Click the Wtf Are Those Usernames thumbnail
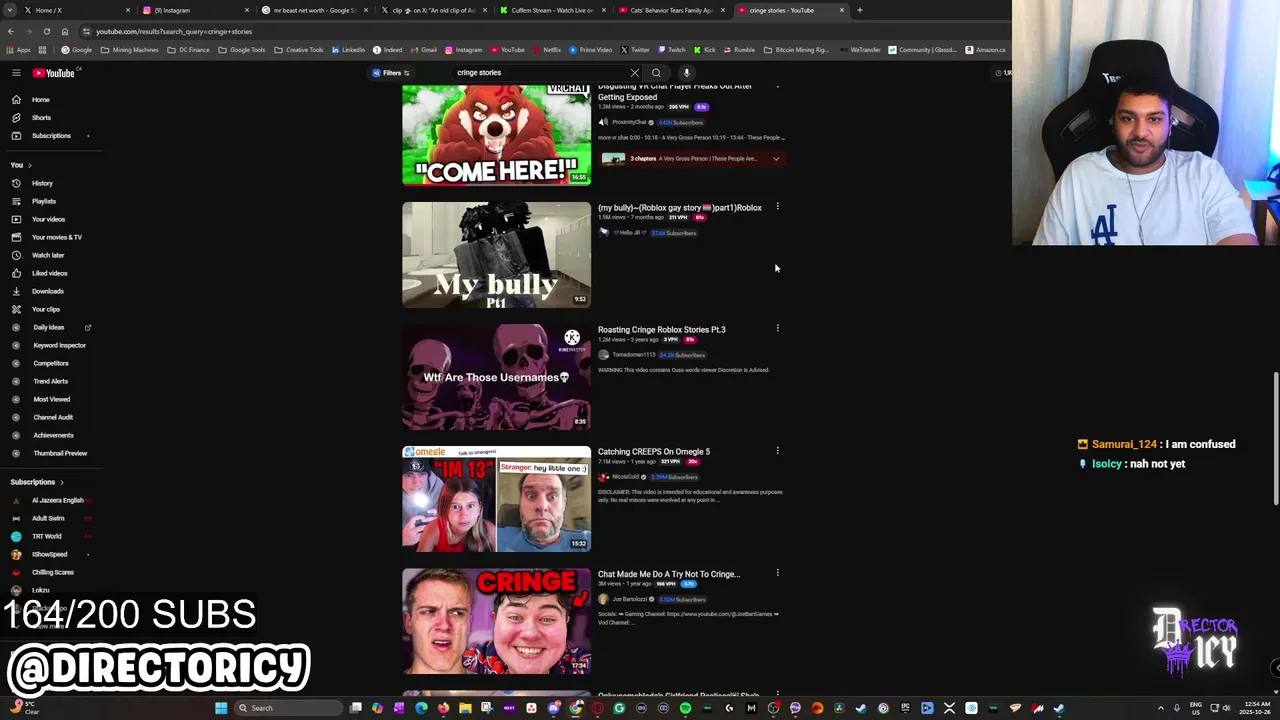 (x=496, y=377)
